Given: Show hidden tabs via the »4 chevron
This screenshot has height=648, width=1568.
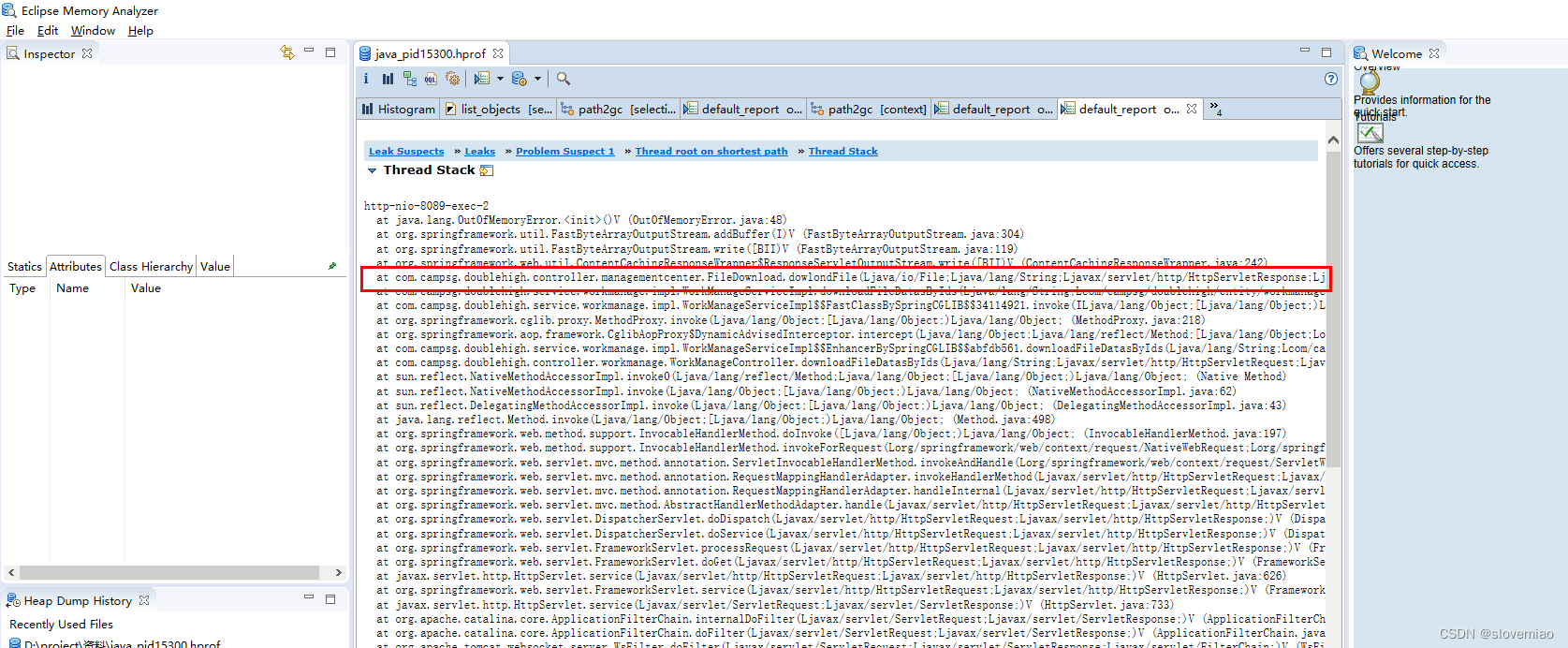Looking at the screenshot, I should [x=1215, y=109].
